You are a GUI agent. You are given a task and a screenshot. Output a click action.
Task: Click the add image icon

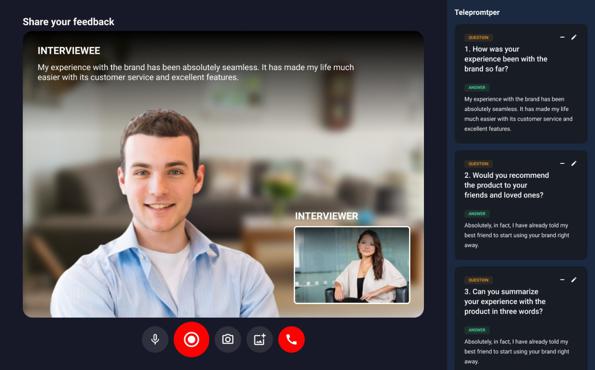point(260,339)
